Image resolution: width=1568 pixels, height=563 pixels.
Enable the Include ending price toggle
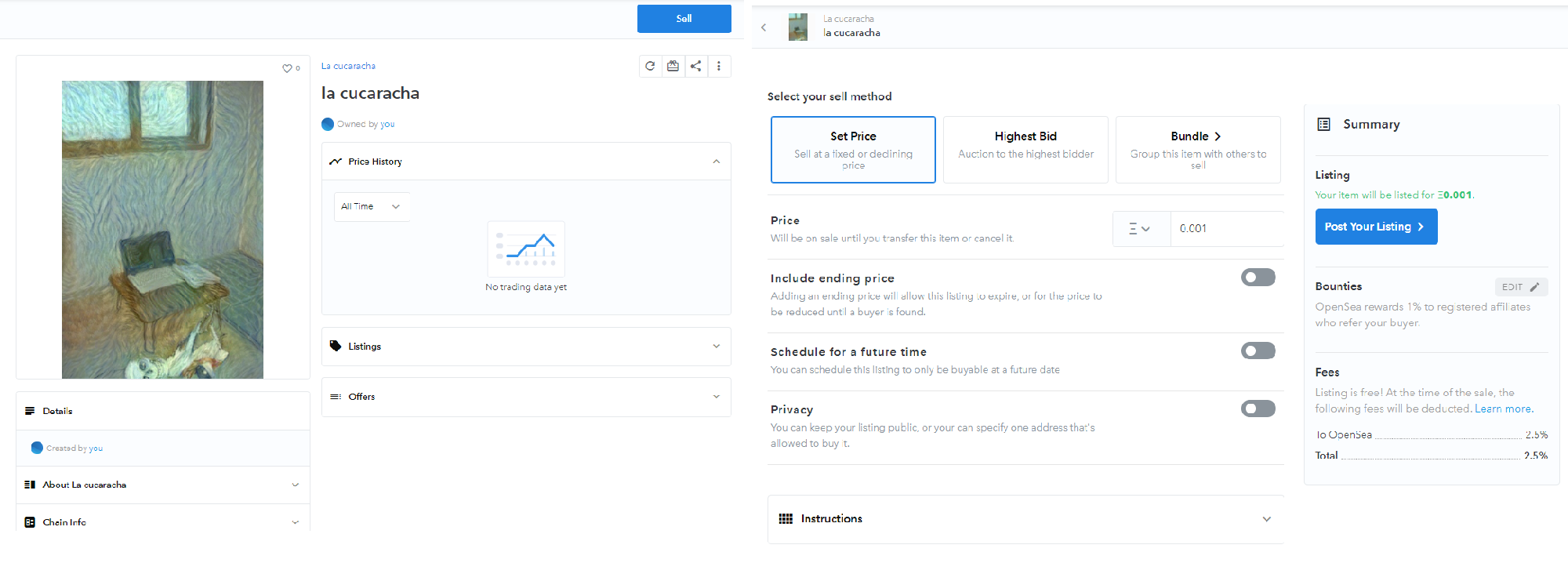(x=1258, y=277)
